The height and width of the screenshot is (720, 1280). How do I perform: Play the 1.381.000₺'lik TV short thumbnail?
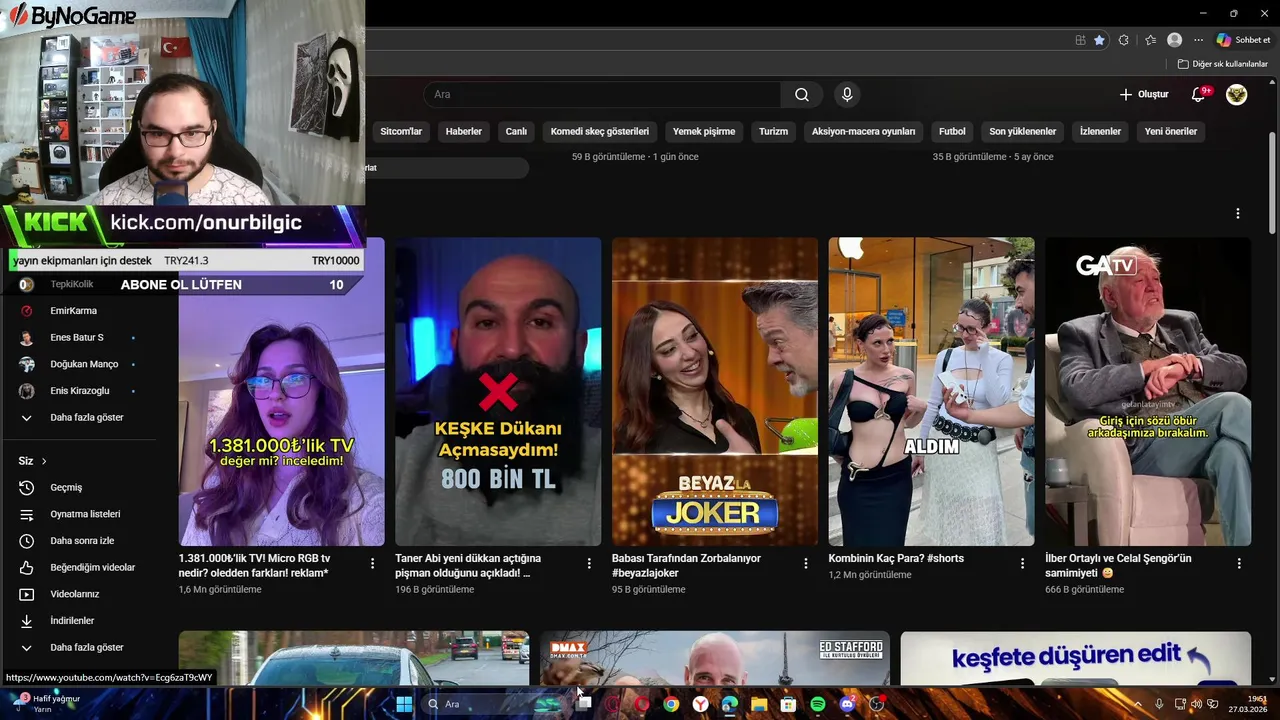pyautogui.click(x=282, y=391)
